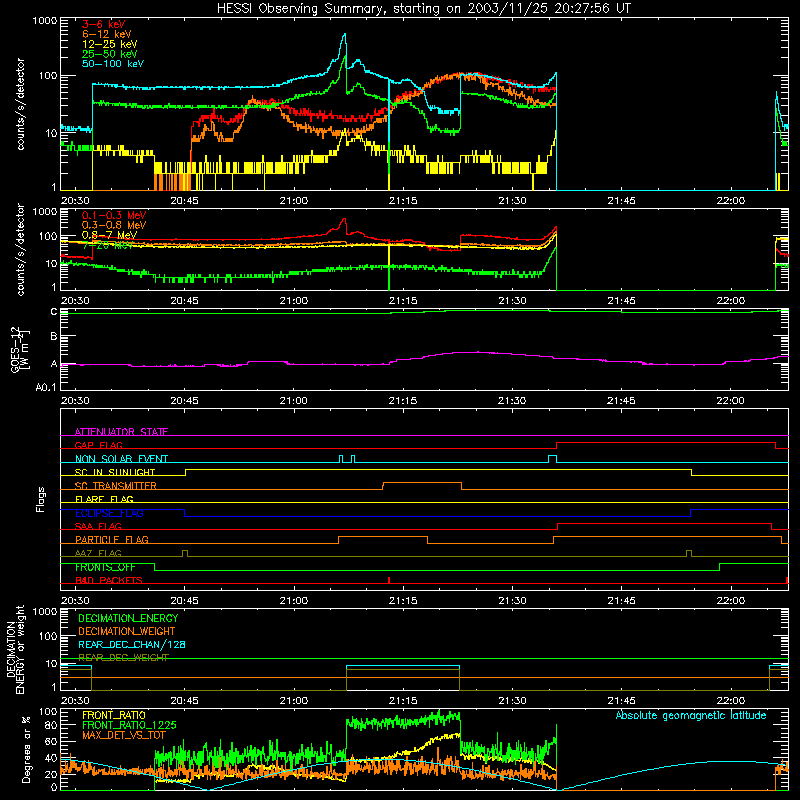
Task: Click the HESSI Observing Summary title text
Action: 424,9
